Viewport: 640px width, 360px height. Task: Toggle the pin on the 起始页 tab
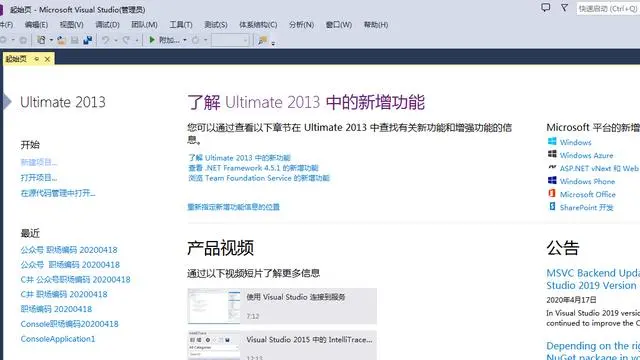(x=36, y=59)
